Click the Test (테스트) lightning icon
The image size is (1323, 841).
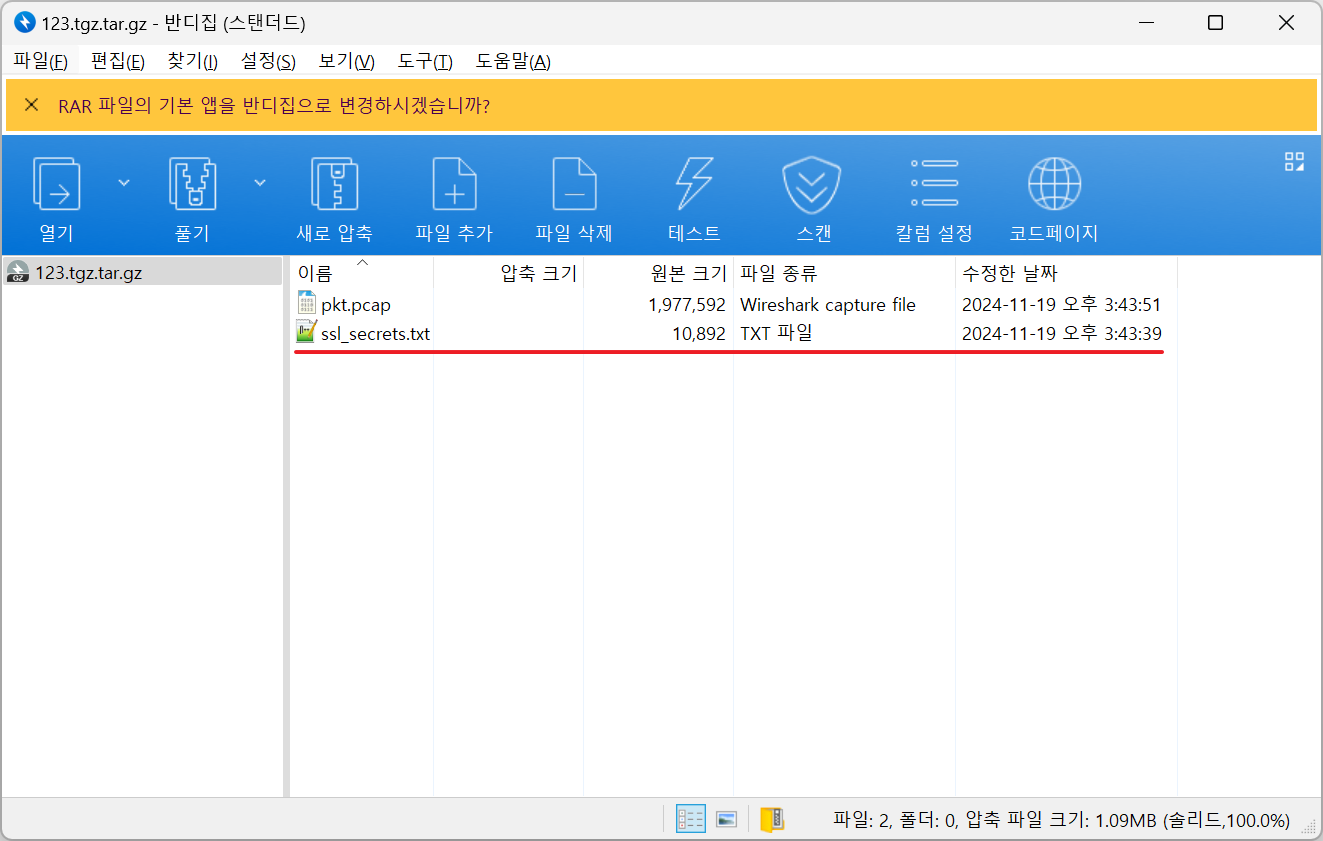pyautogui.click(x=694, y=184)
